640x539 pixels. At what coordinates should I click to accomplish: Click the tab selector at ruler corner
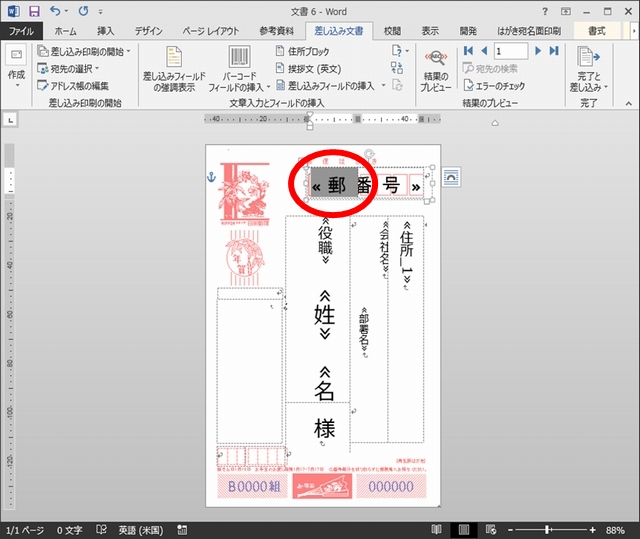pos(11,120)
